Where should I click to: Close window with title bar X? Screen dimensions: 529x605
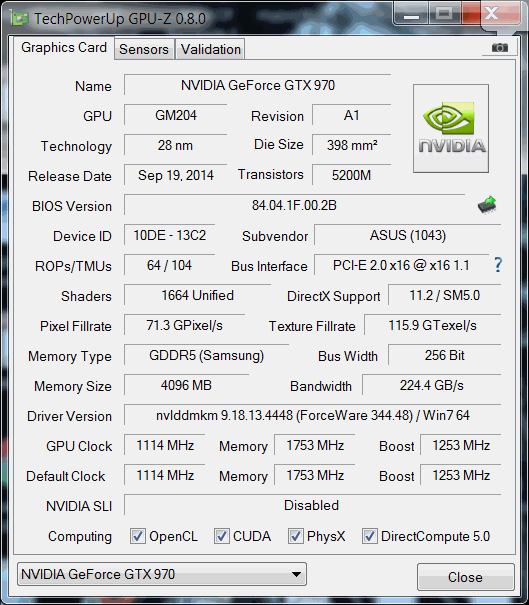click(x=491, y=14)
